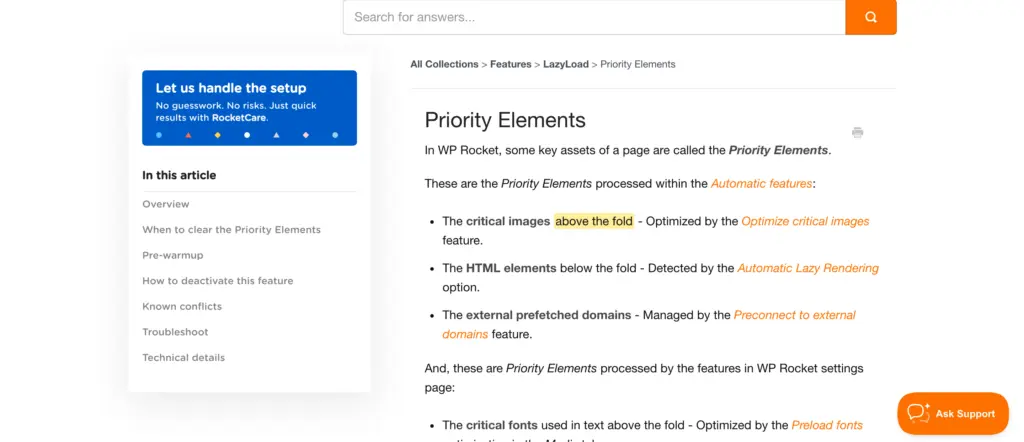This screenshot has width=1024, height=442.
Task: Focus the Search for answers field
Action: (x=594, y=18)
